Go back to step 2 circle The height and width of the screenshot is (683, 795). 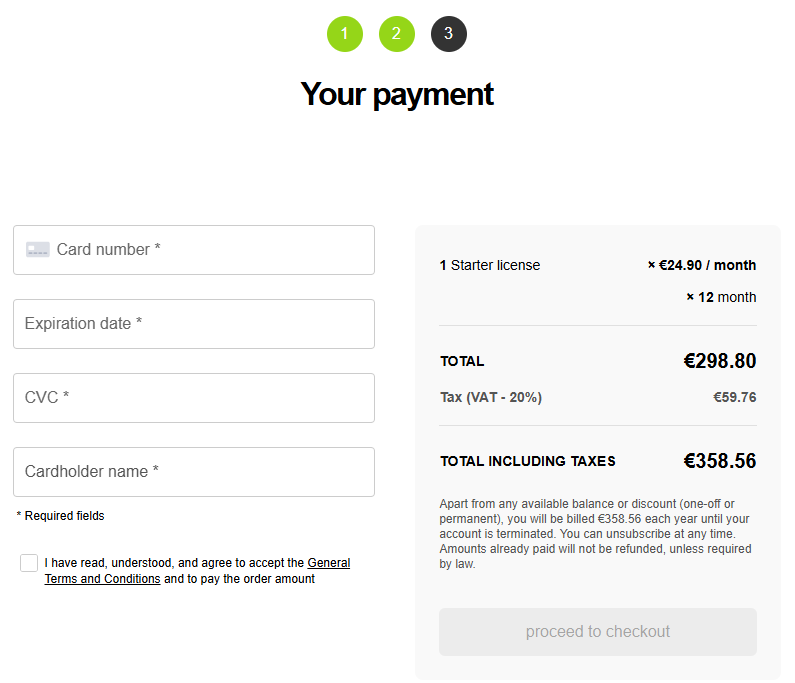coord(397,34)
